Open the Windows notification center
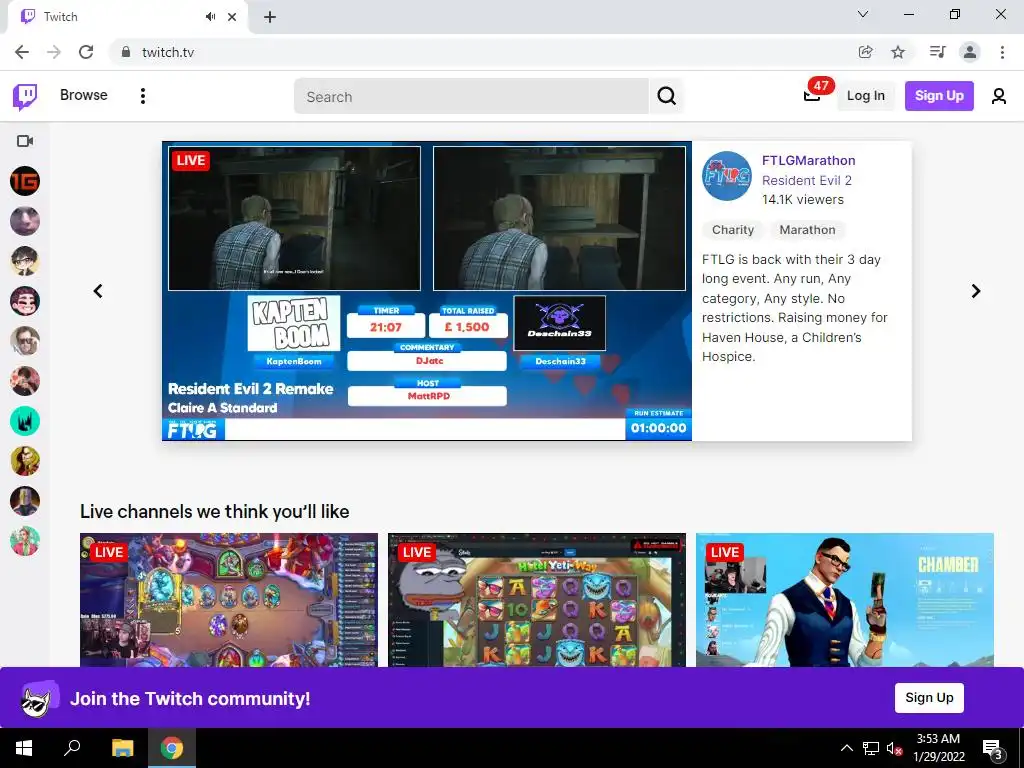 [992, 748]
